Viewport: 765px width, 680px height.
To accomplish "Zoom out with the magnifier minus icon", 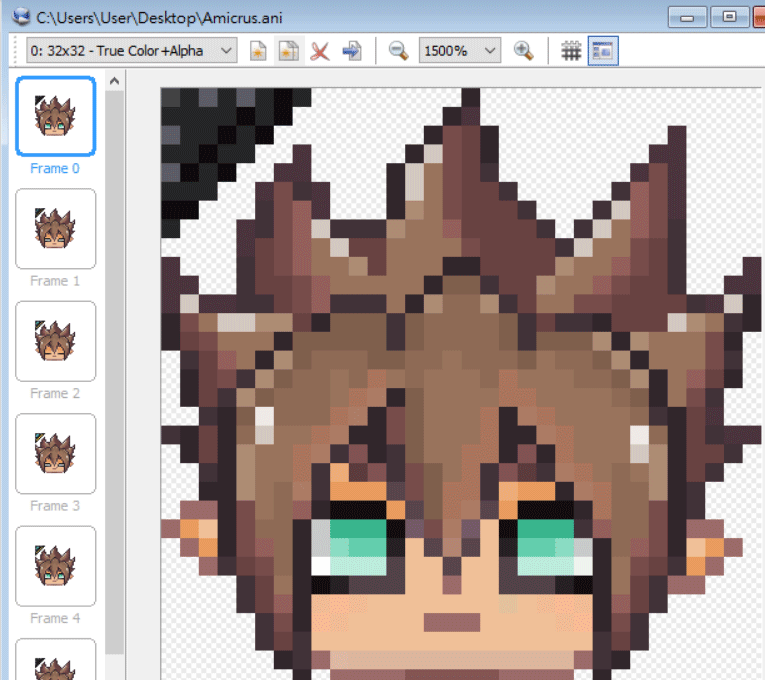I will [399, 51].
